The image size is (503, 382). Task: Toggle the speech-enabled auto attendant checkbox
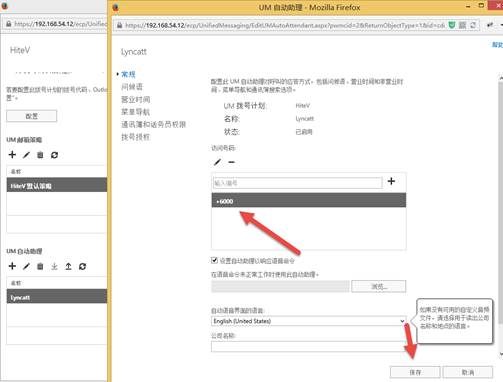tap(214, 260)
